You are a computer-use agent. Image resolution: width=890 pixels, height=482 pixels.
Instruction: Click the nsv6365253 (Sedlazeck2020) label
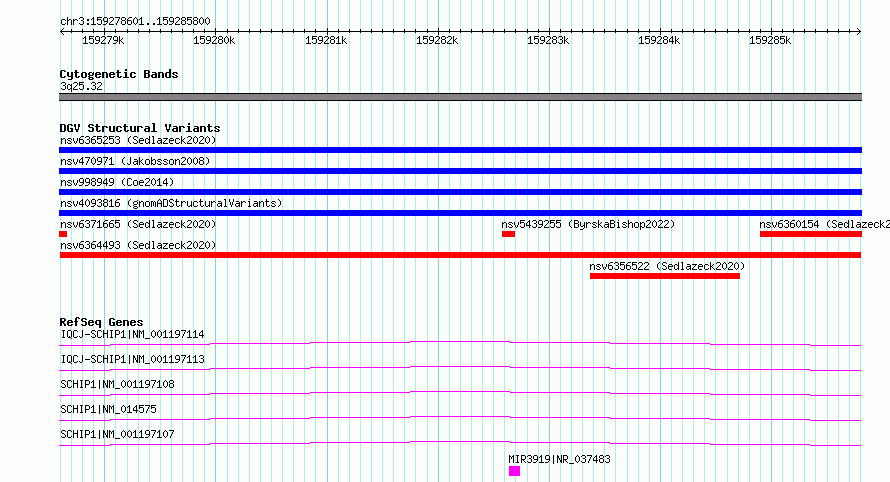pyautogui.click(x=138, y=140)
